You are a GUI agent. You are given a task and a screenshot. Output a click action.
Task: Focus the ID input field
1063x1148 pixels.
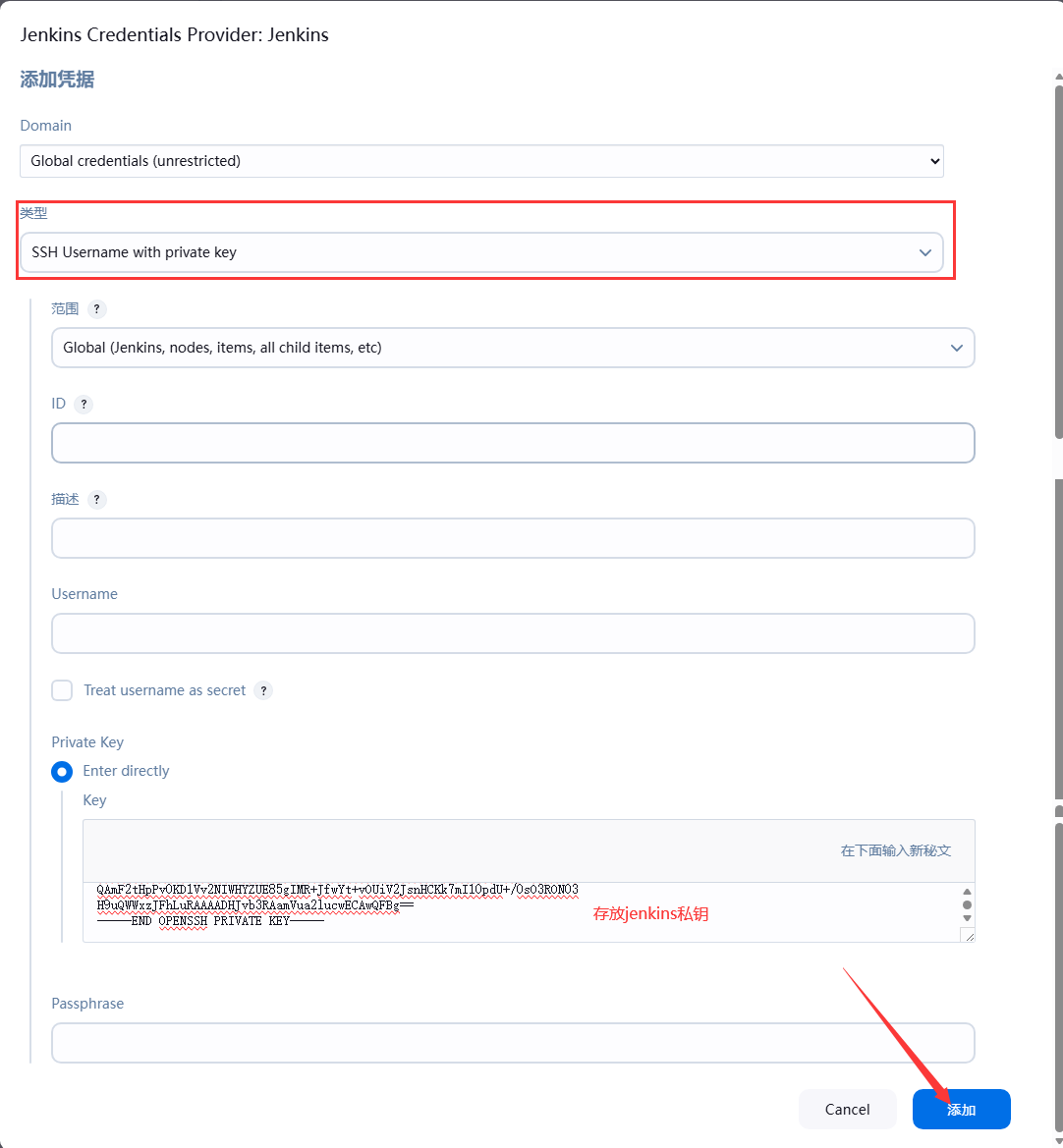[x=513, y=443]
